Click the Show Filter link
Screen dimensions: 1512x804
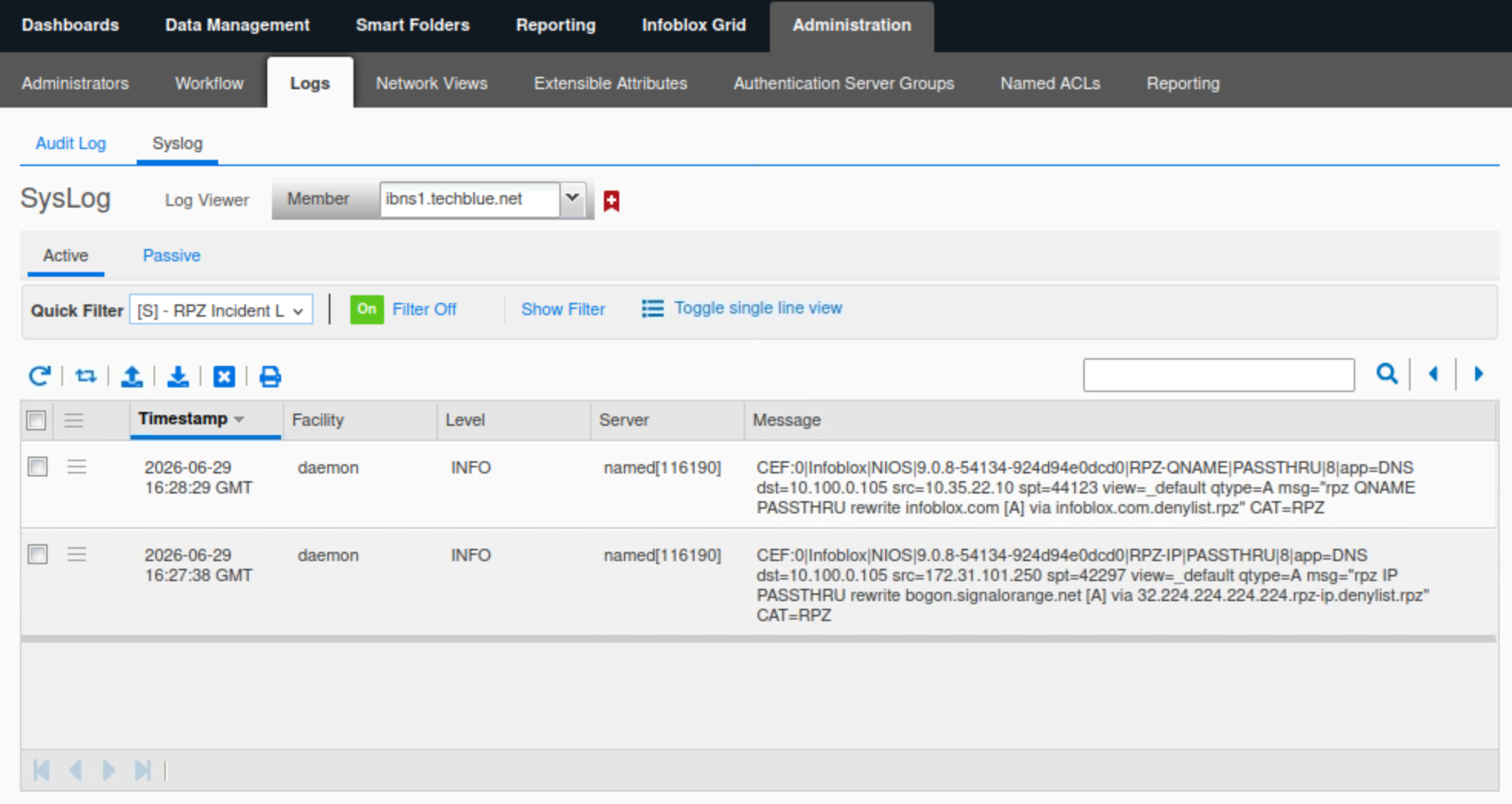[563, 309]
